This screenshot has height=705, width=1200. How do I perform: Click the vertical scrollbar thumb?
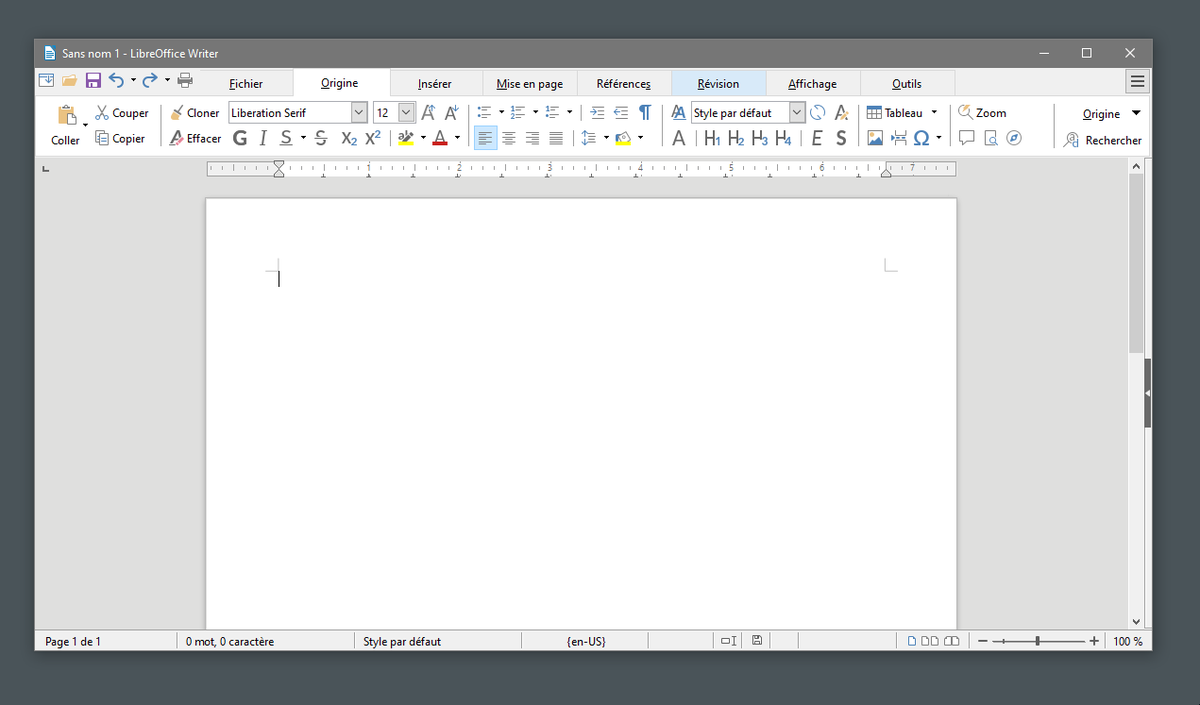(x=1135, y=262)
